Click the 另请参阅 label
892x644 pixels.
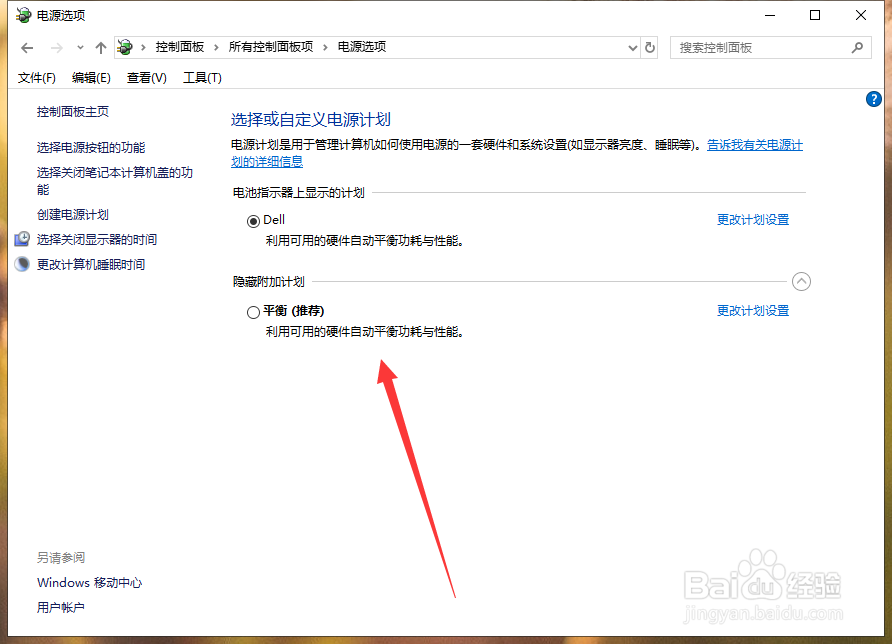tap(61, 558)
